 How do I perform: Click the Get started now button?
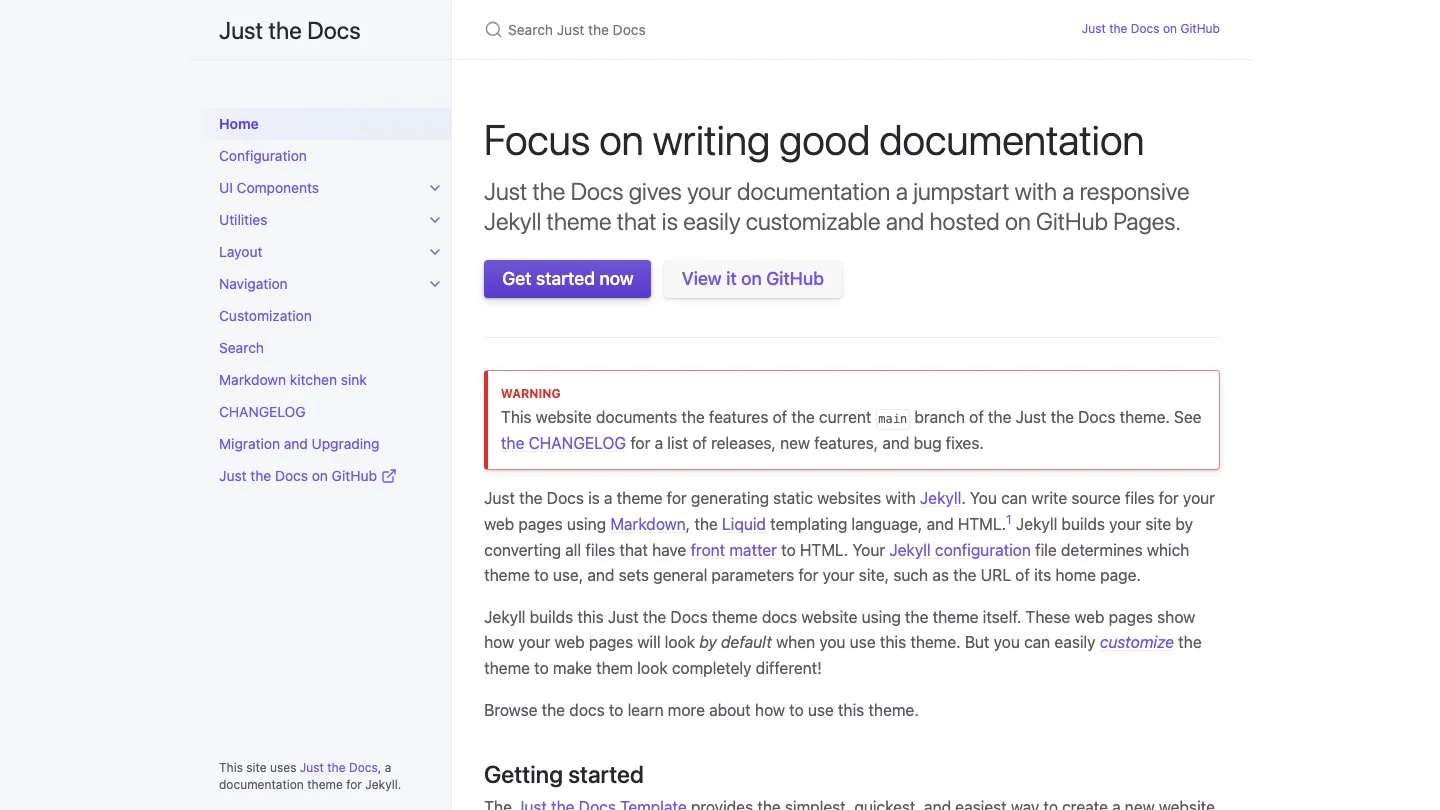pos(567,279)
